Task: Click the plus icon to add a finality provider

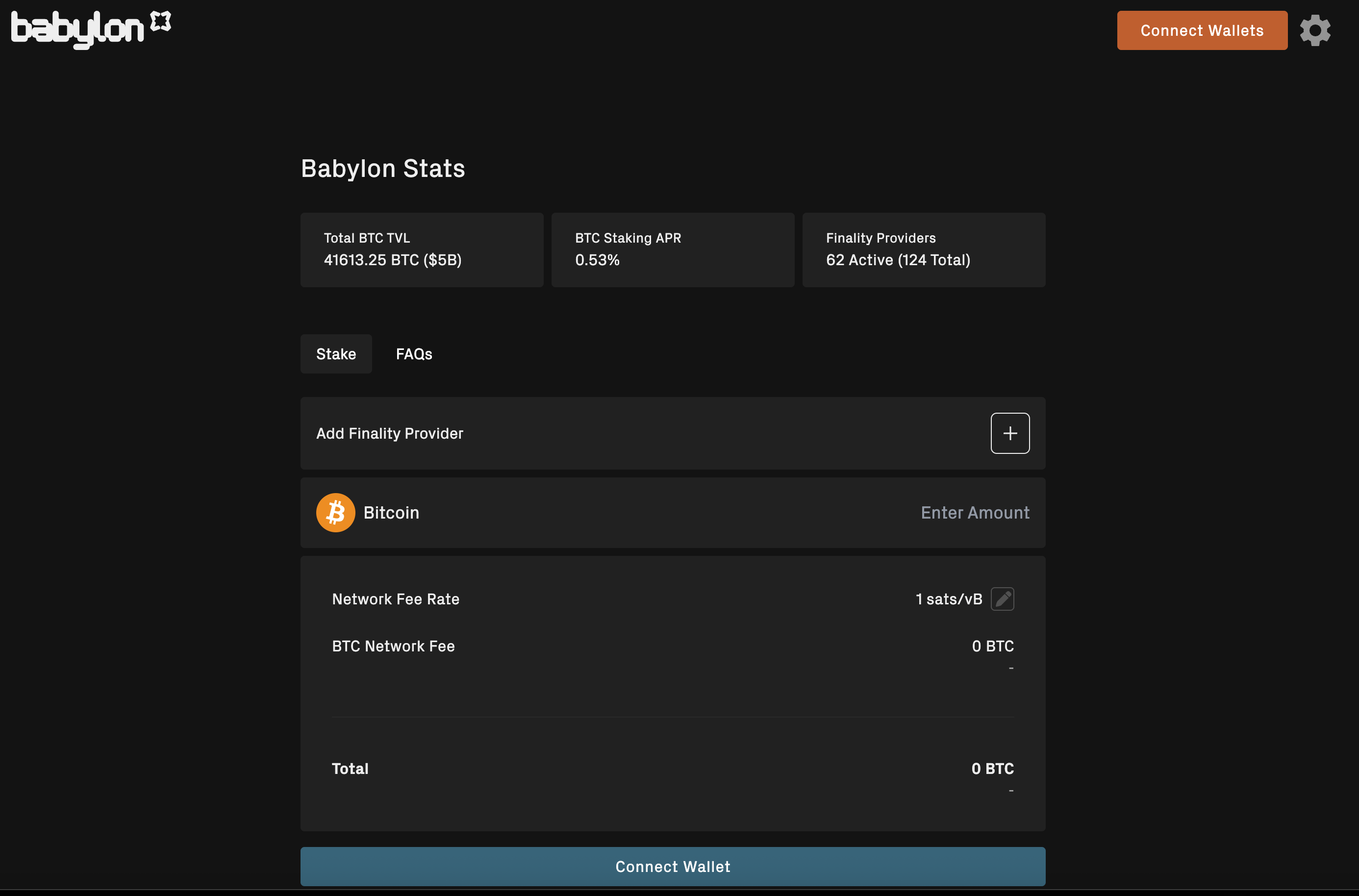Action: pos(1009,433)
